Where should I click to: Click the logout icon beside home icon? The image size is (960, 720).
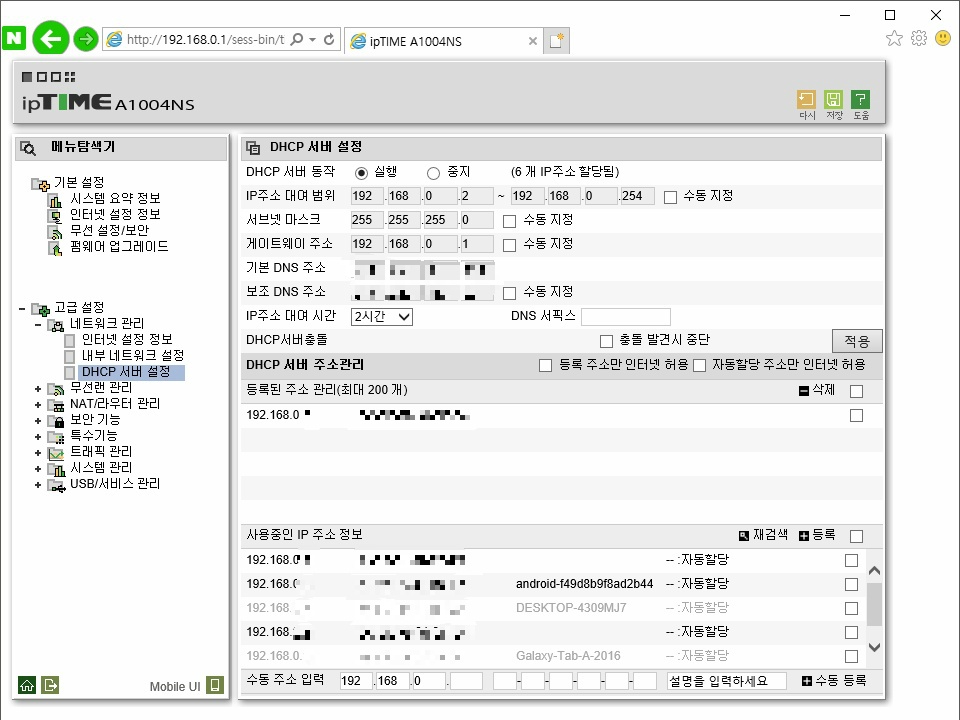(50, 685)
